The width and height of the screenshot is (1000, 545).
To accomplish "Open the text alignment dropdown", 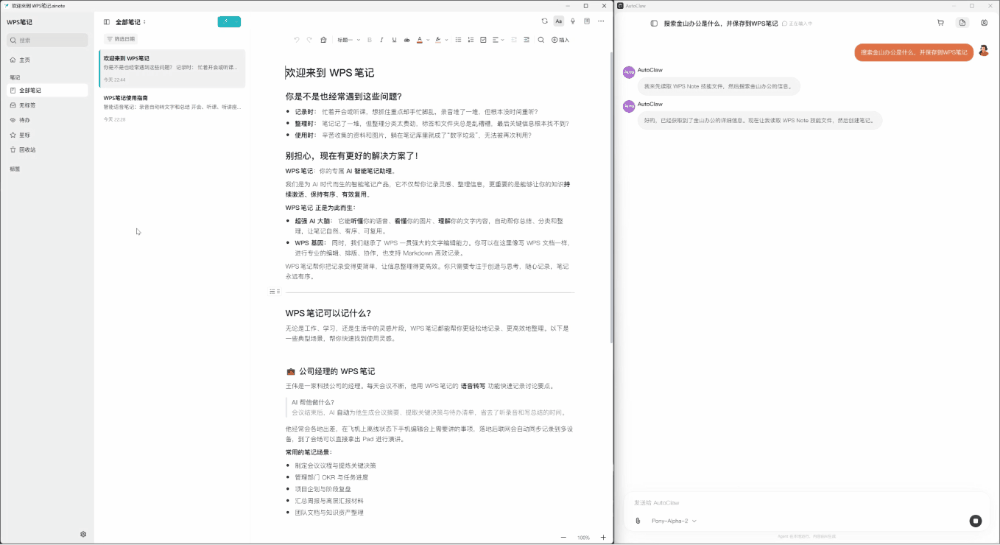I will coord(498,40).
